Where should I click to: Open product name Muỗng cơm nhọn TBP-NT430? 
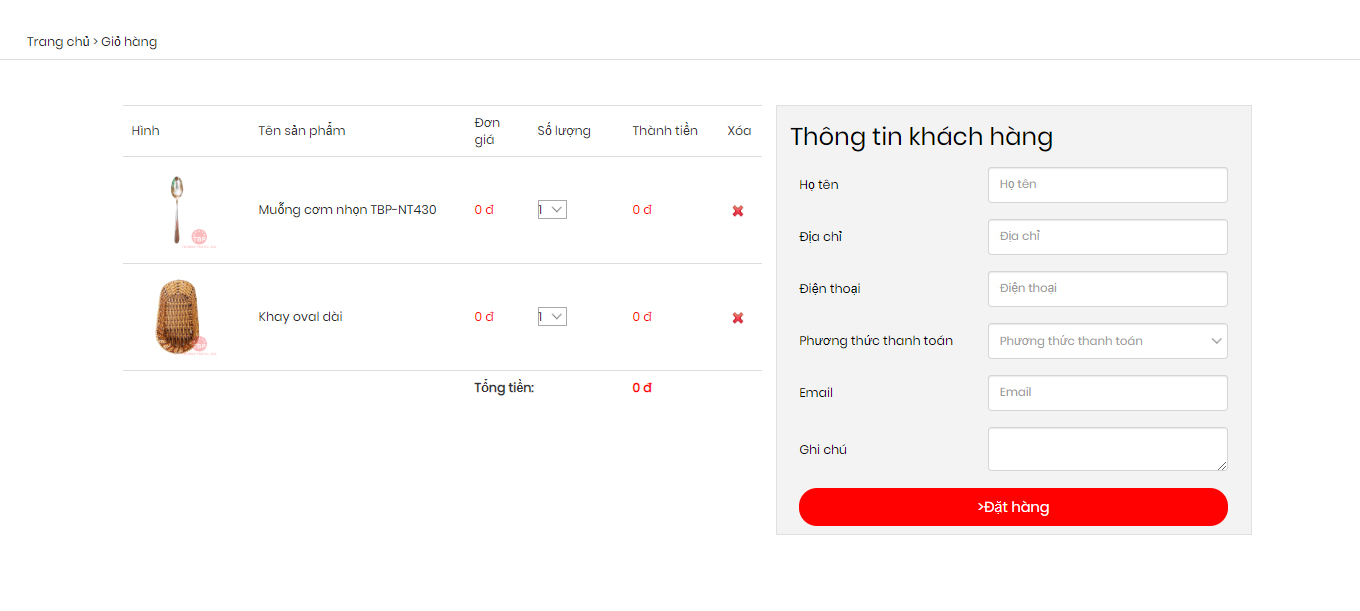pos(347,210)
